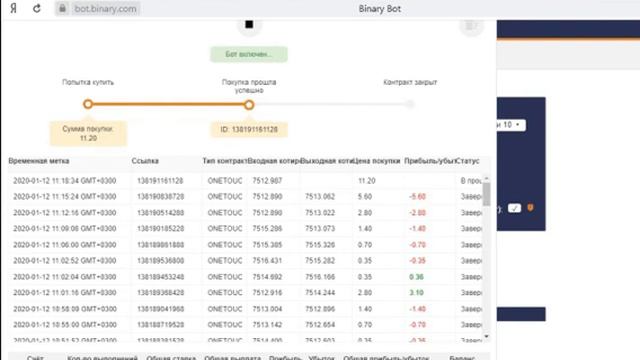Click the green profit value 0.36
Image resolution: width=640 pixels, height=360 pixels.
416,277
